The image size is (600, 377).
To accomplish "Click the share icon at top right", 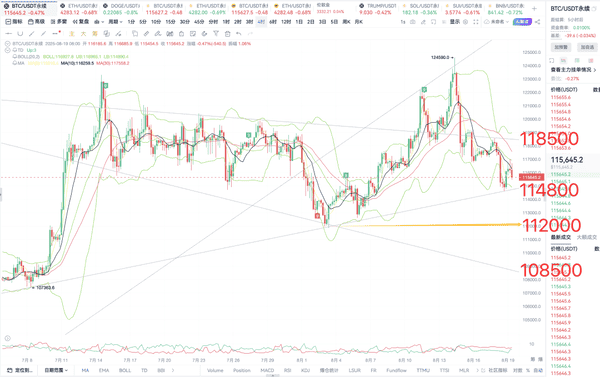I will tap(537, 22).
